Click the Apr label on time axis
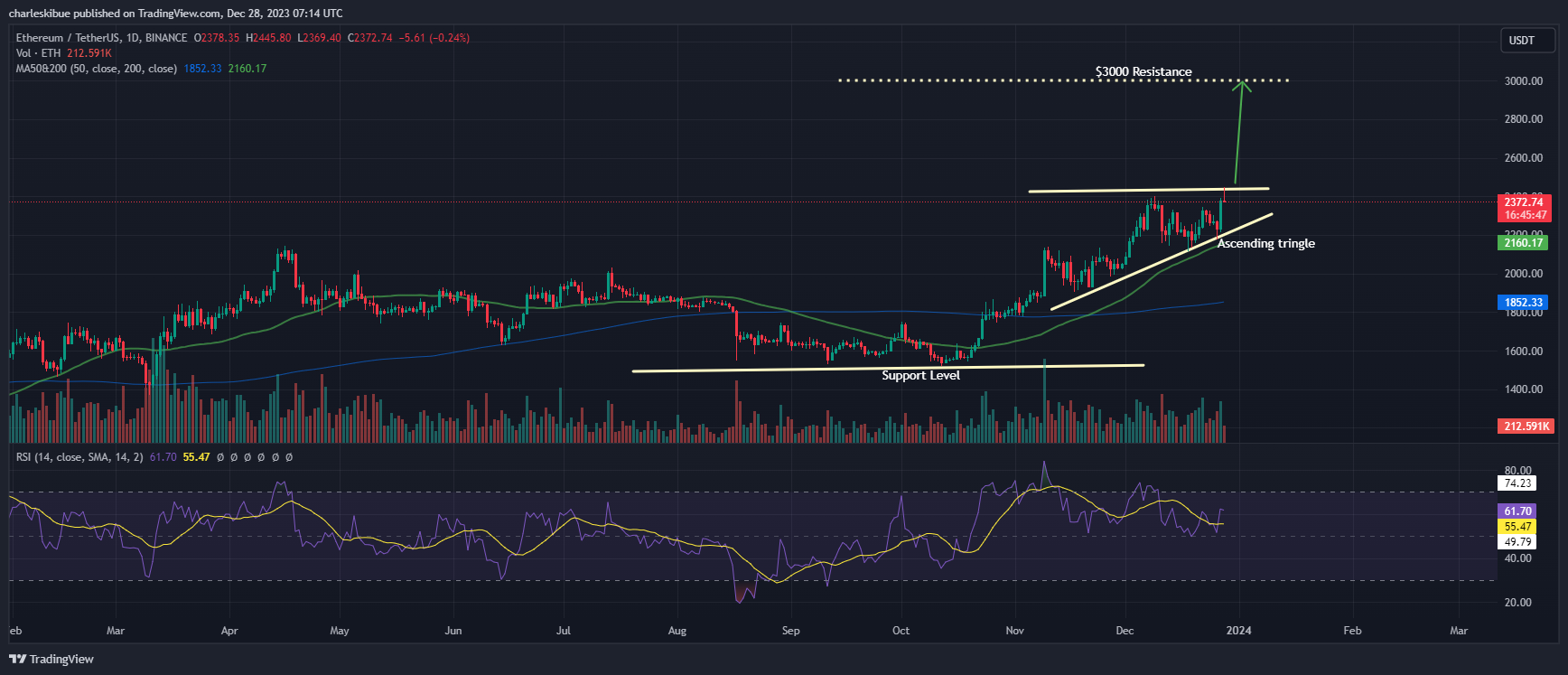This screenshot has width=1568, height=675. pyautogui.click(x=229, y=631)
